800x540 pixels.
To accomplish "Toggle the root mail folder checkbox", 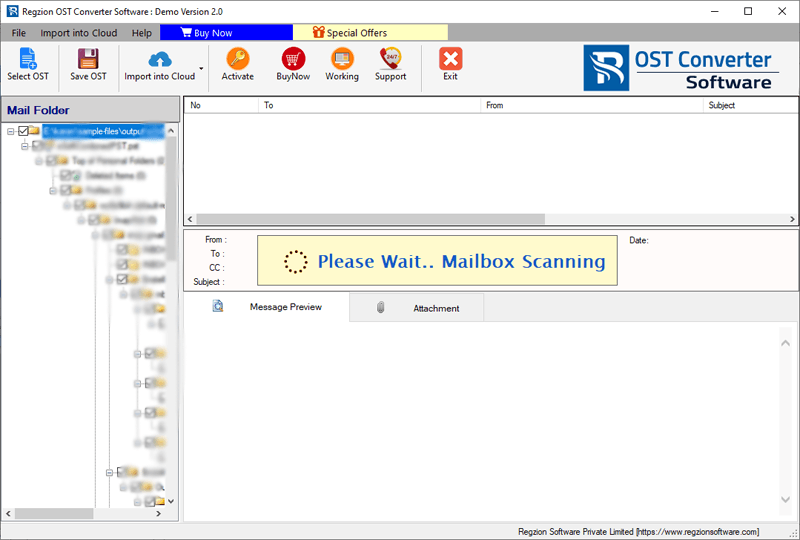I will 23,131.
